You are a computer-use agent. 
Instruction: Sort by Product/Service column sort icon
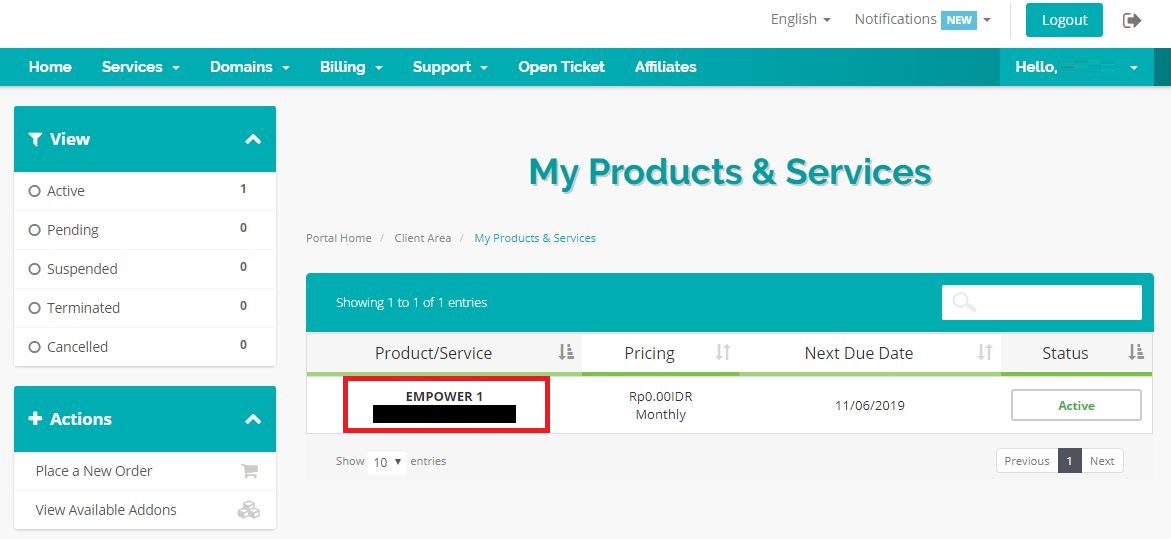[x=566, y=352]
